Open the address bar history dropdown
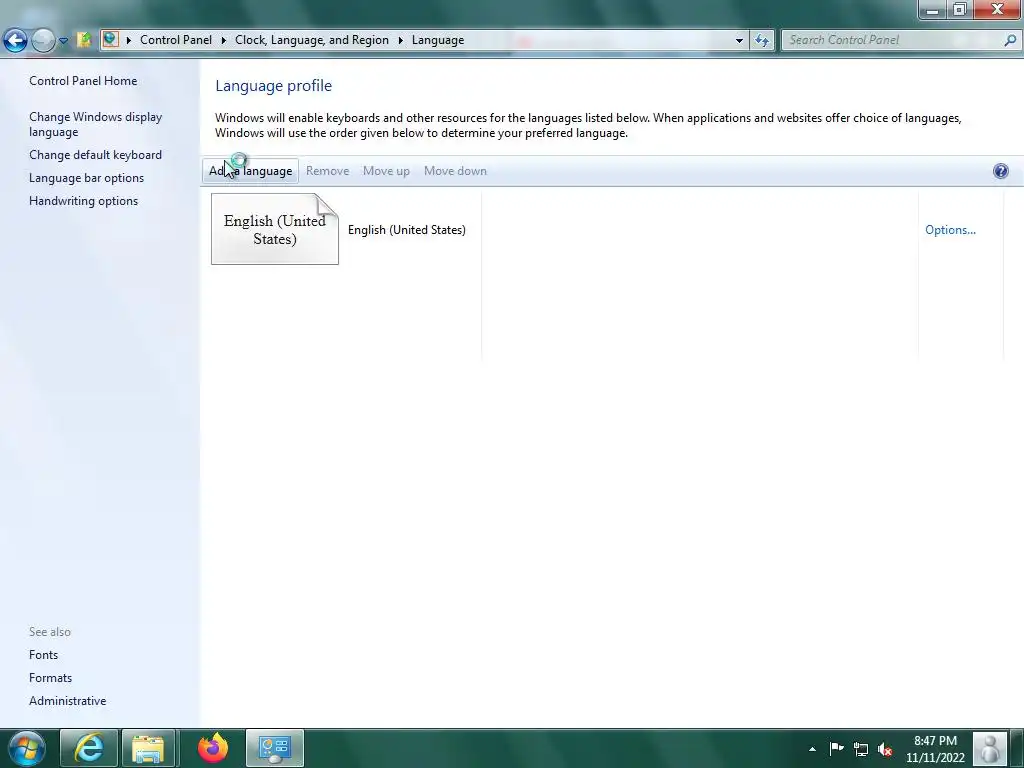 [x=739, y=40]
